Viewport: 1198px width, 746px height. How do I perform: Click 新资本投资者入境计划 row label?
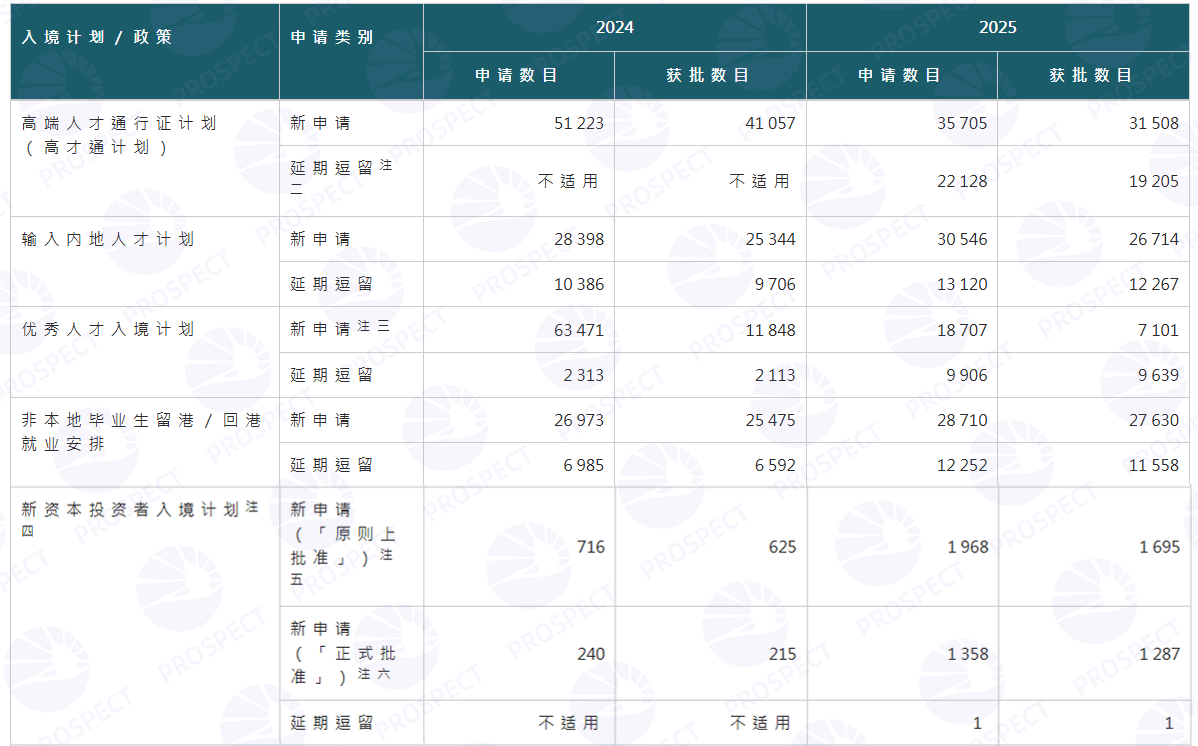(x=141, y=519)
